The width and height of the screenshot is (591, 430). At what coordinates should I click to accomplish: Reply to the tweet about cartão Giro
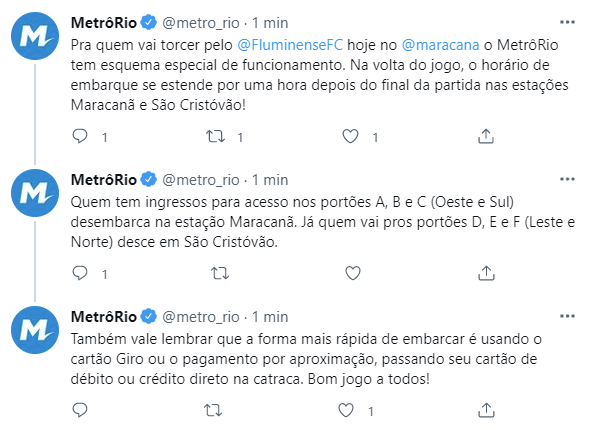click(x=80, y=410)
